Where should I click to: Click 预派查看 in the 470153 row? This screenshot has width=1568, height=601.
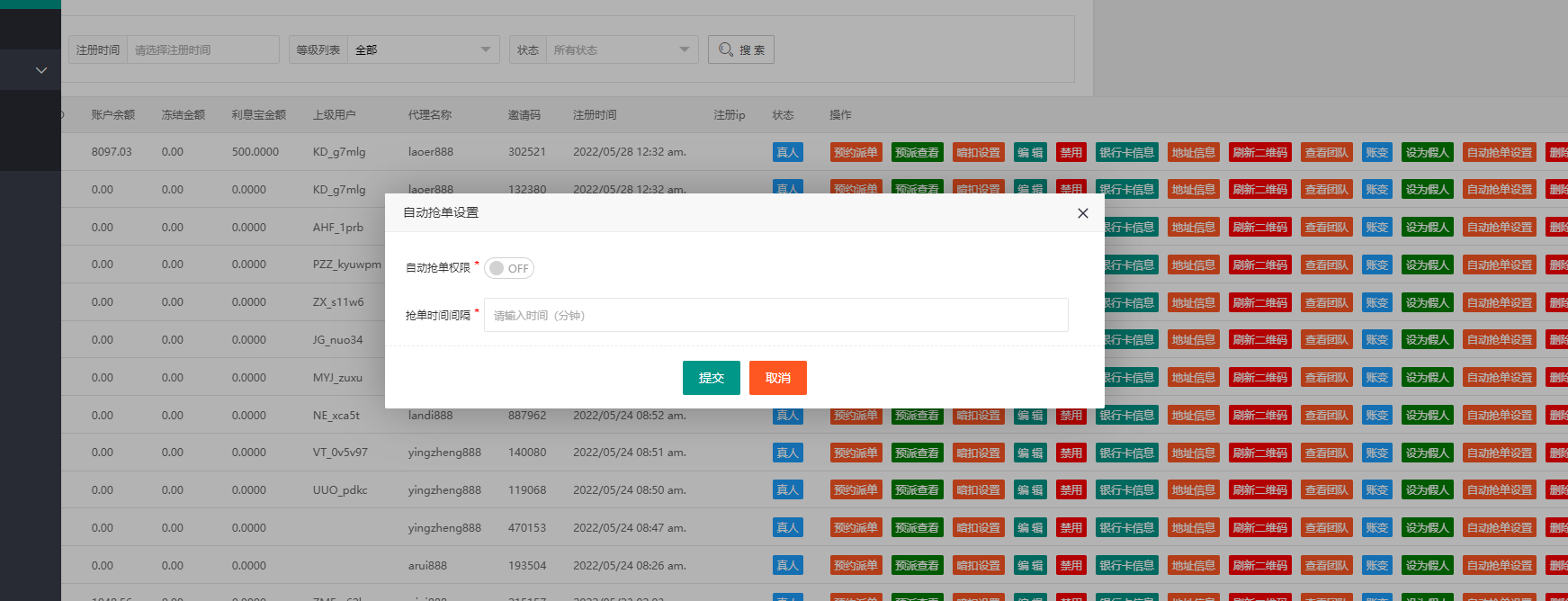pyautogui.click(x=918, y=528)
